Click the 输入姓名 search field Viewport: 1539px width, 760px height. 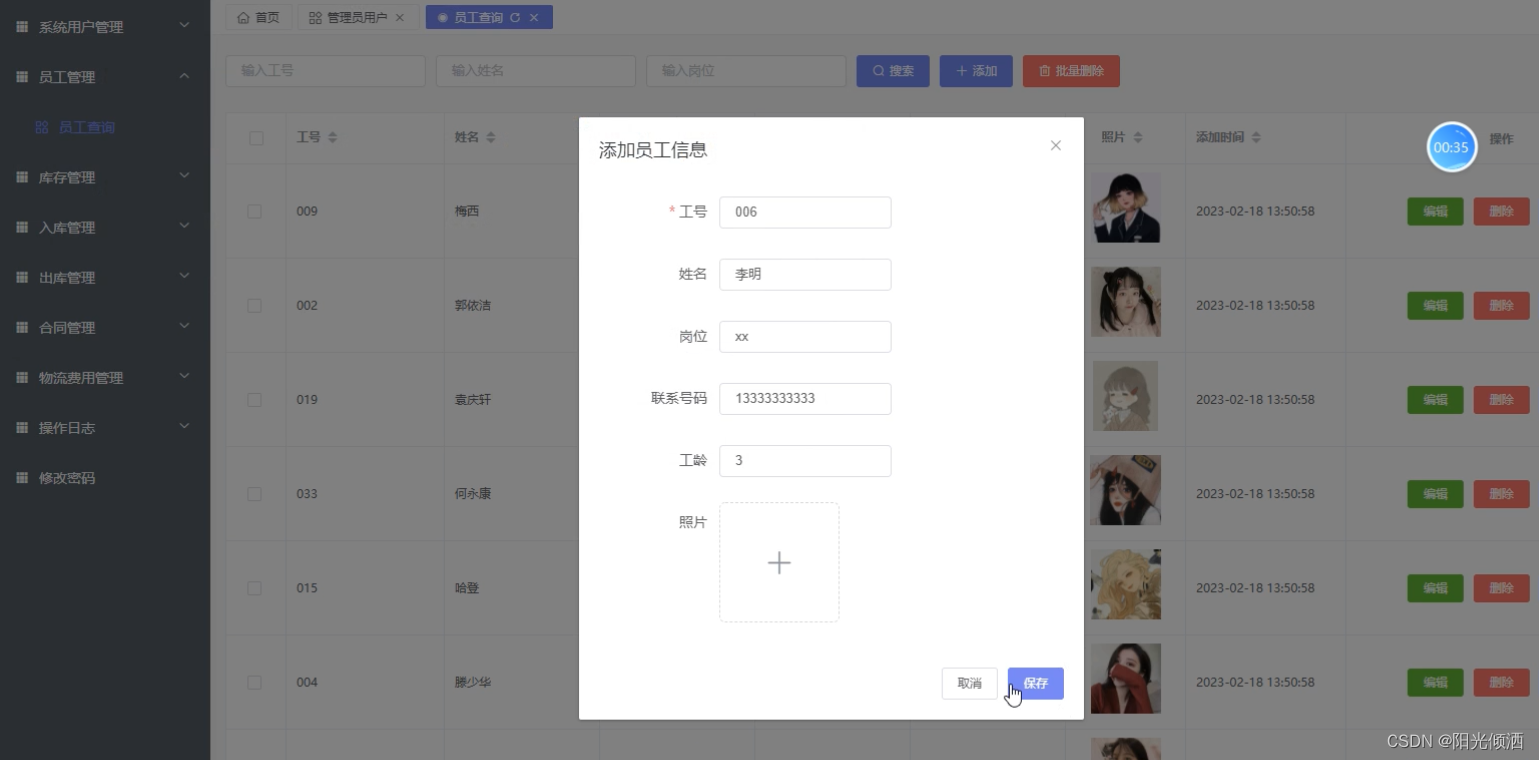[x=536, y=71]
